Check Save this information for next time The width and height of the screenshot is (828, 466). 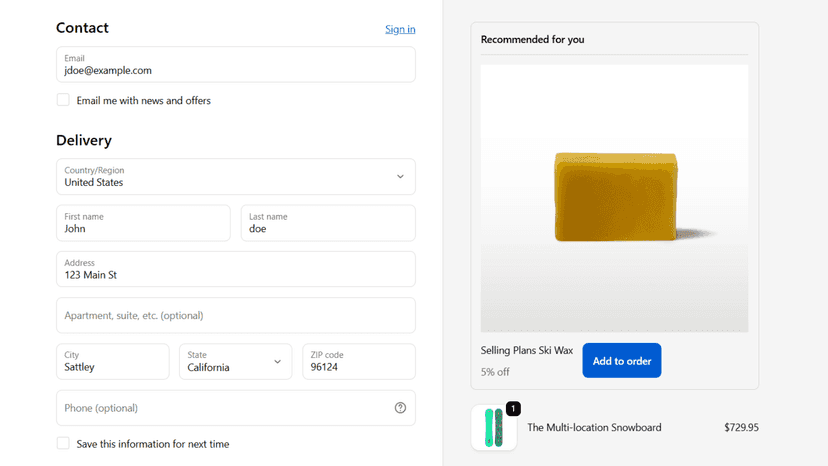[x=63, y=443]
